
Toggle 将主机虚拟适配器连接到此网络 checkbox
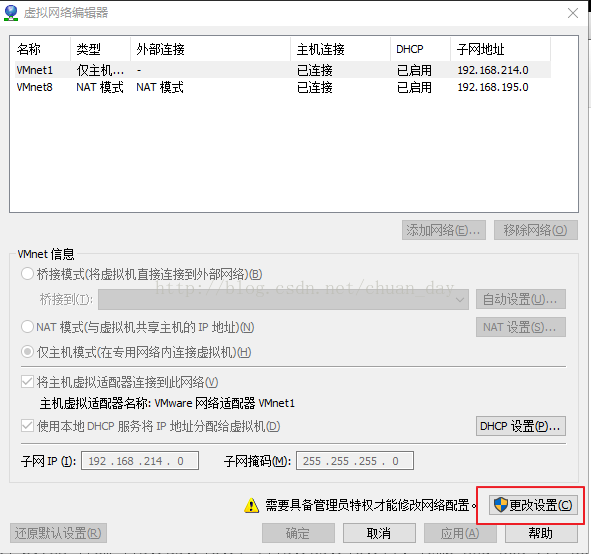pos(27,382)
